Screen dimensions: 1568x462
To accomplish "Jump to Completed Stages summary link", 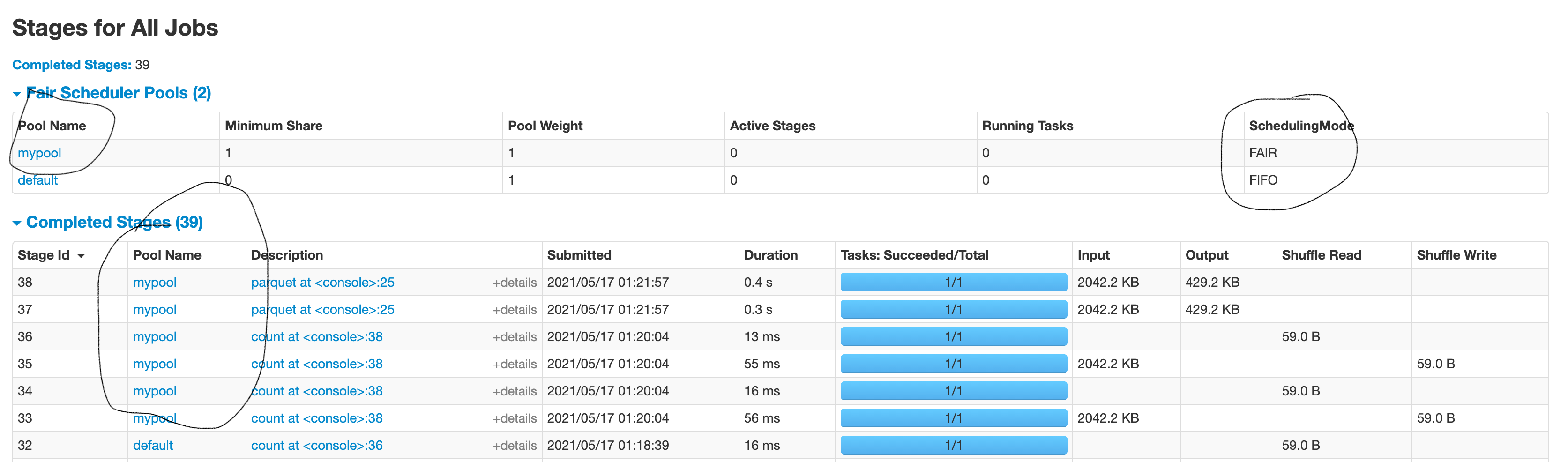I will point(71,65).
